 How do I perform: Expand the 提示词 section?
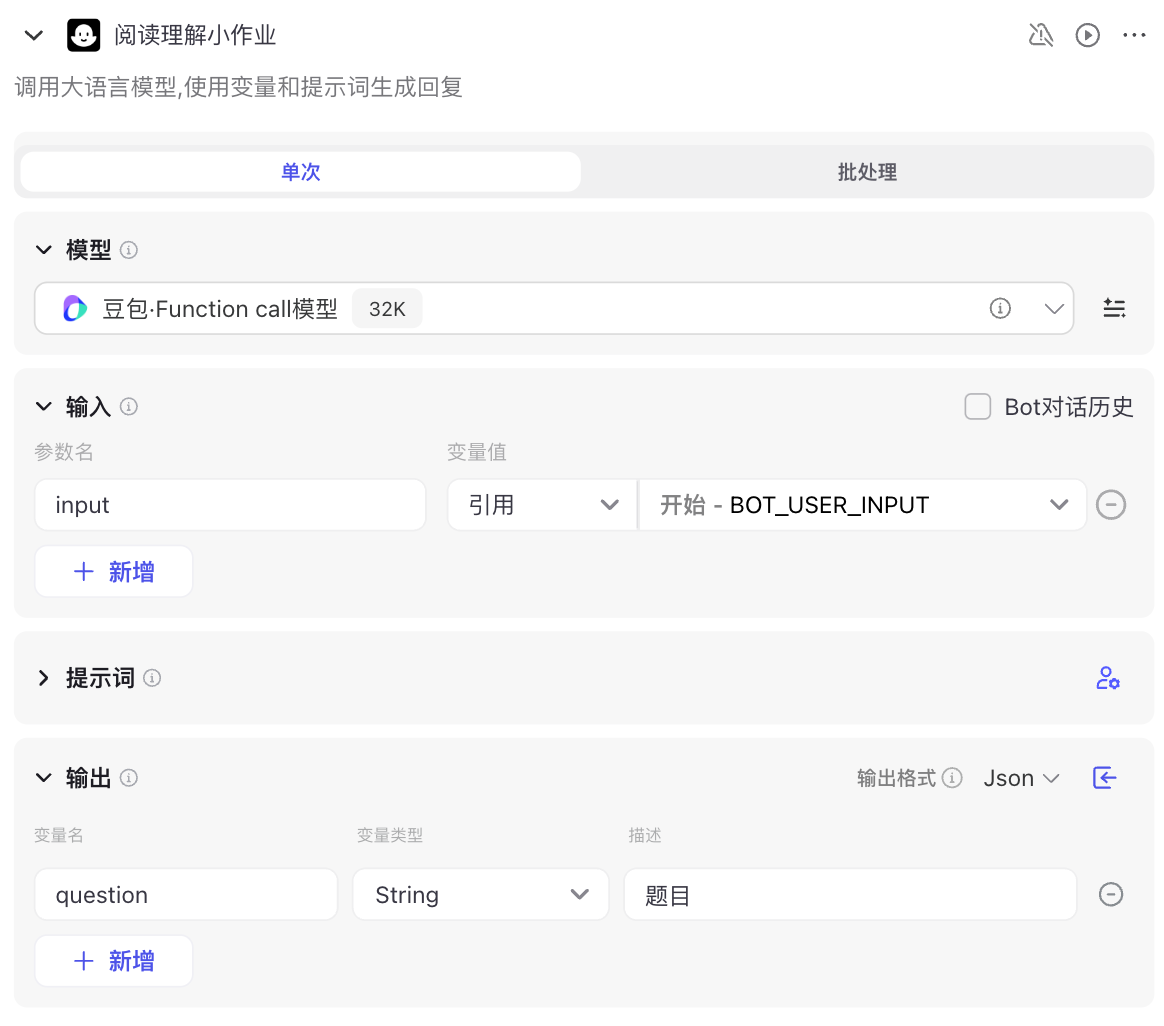coord(44,678)
